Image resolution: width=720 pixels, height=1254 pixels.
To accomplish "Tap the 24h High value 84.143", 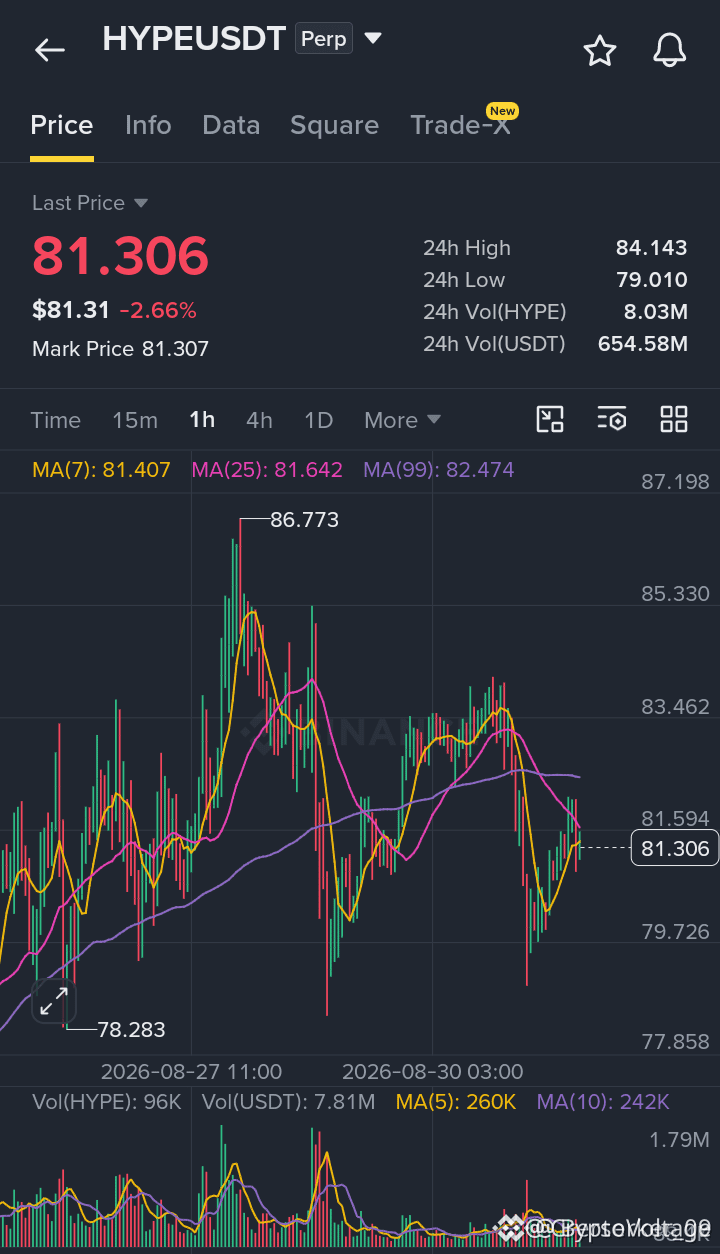I will point(652,248).
